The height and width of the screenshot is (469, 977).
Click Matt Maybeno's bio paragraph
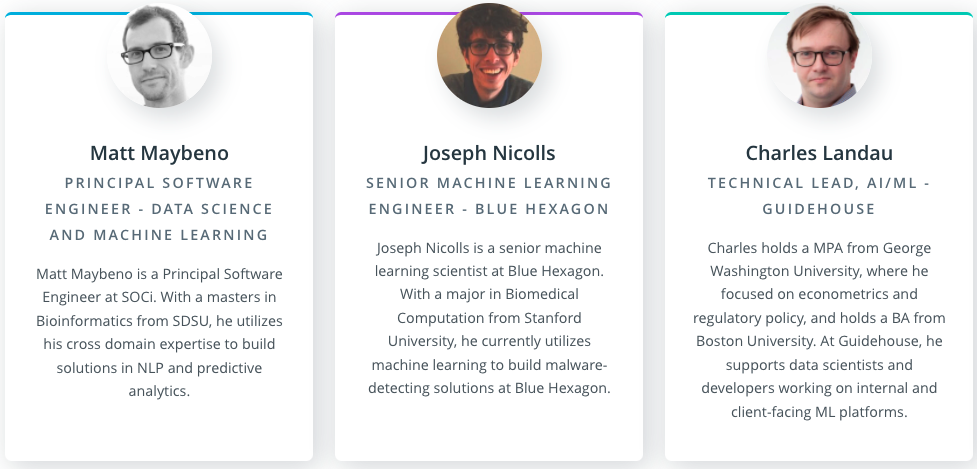(x=159, y=332)
